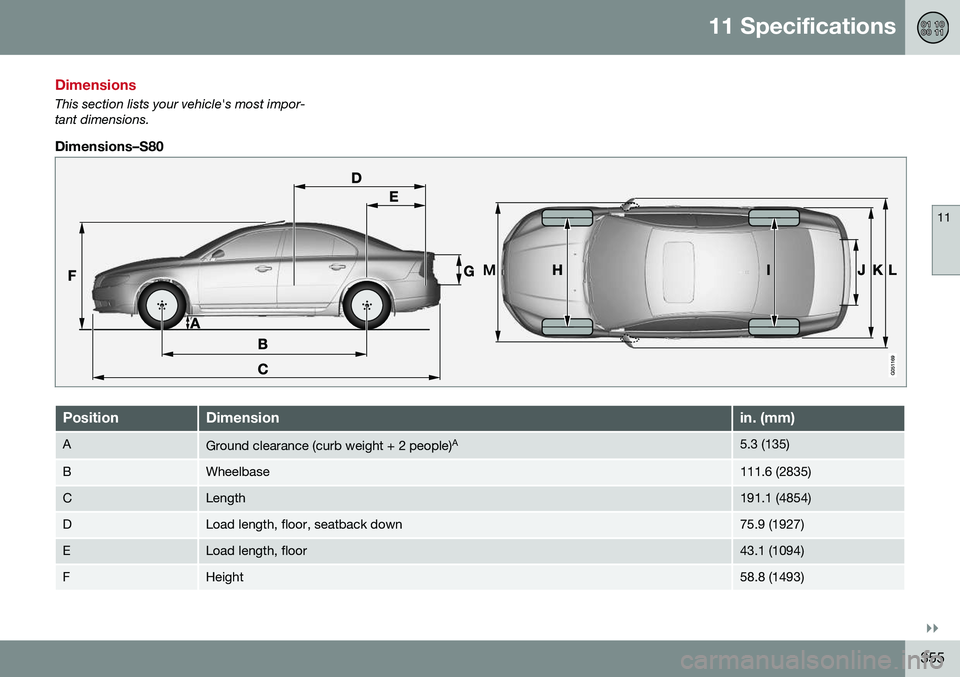The height and width of the screenshot is (677, 960).
Task: Click label 'K' at top-view rear
Action: click(x=878, y=270)
